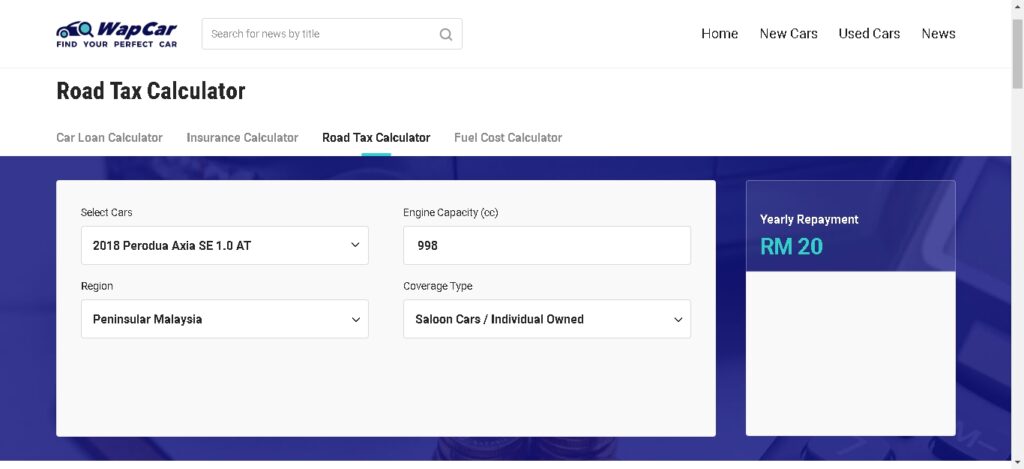
Task: Click the Yearly Repayment label
Action: tap(809, 219)
